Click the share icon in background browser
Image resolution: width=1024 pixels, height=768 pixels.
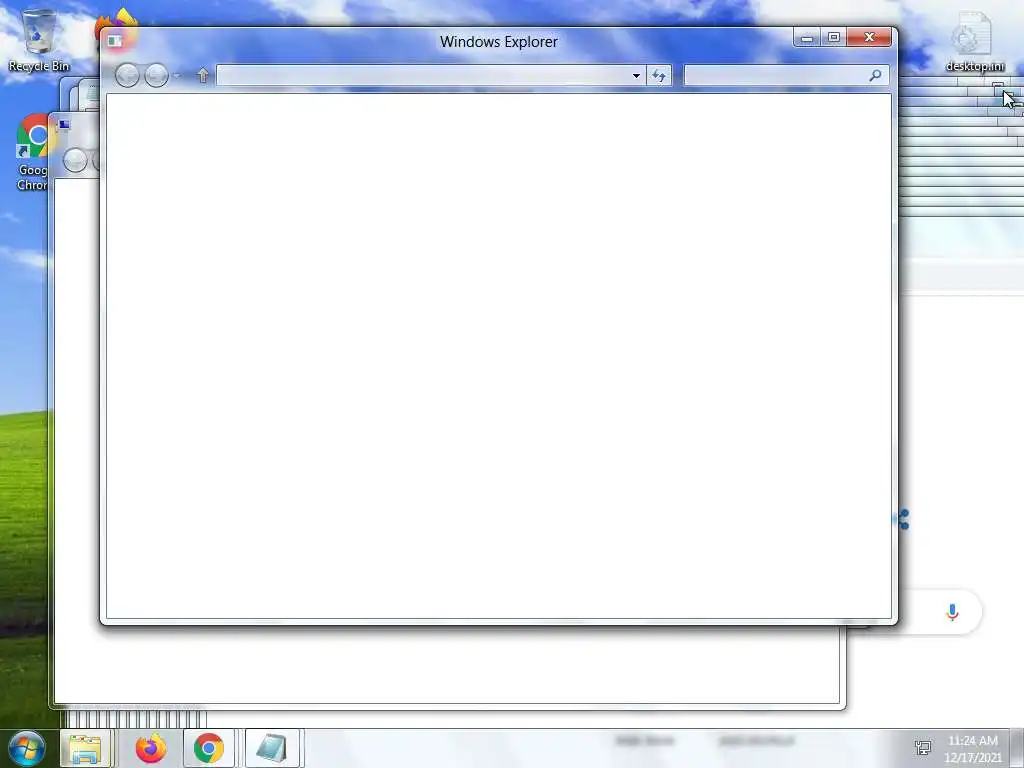tap(903, 519)
